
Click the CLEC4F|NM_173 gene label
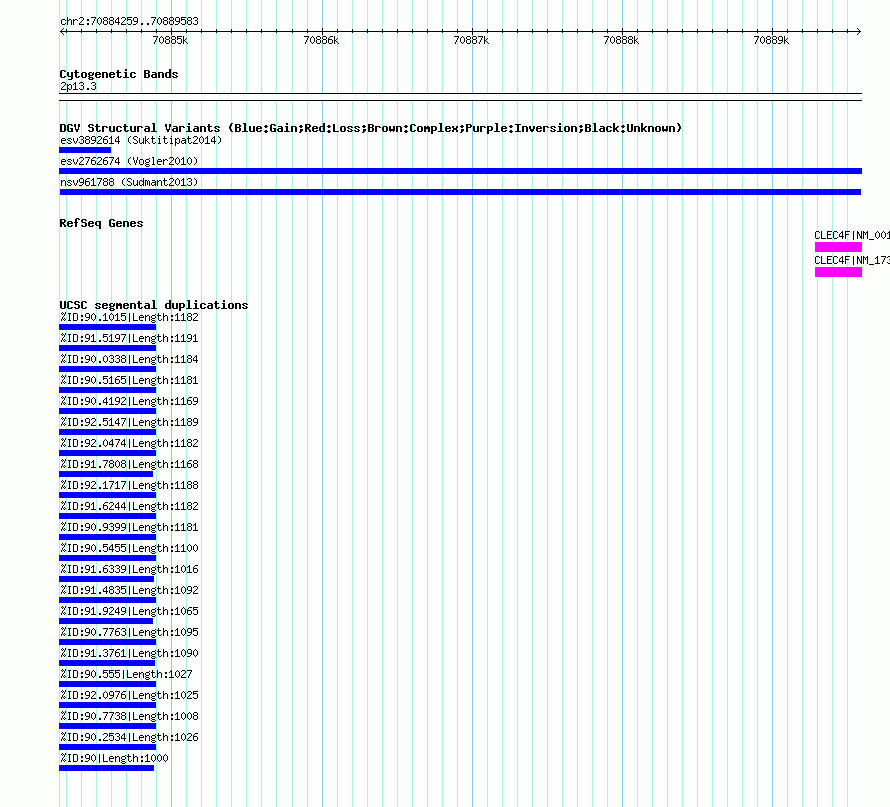point(852,260)
